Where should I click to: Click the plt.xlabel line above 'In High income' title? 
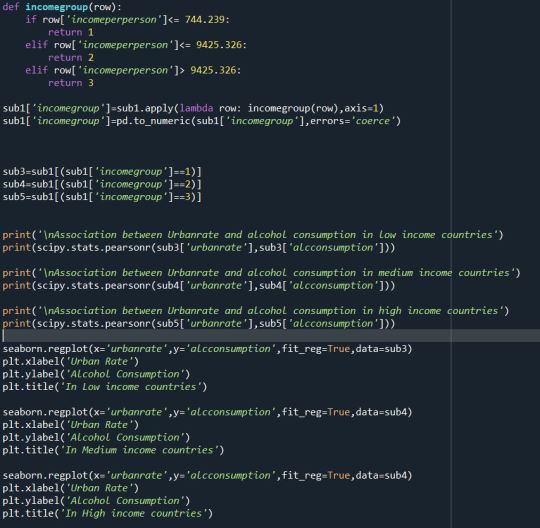click(x=71, y=488)
